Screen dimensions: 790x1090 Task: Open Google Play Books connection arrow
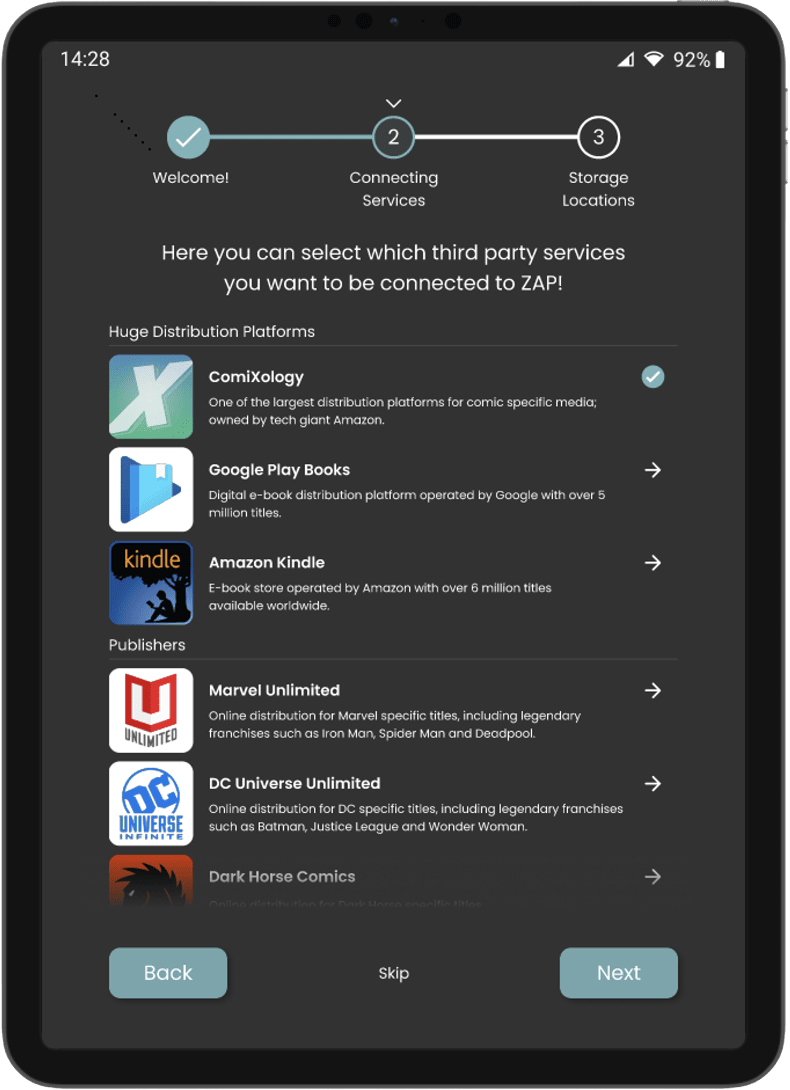coord(652,470)
